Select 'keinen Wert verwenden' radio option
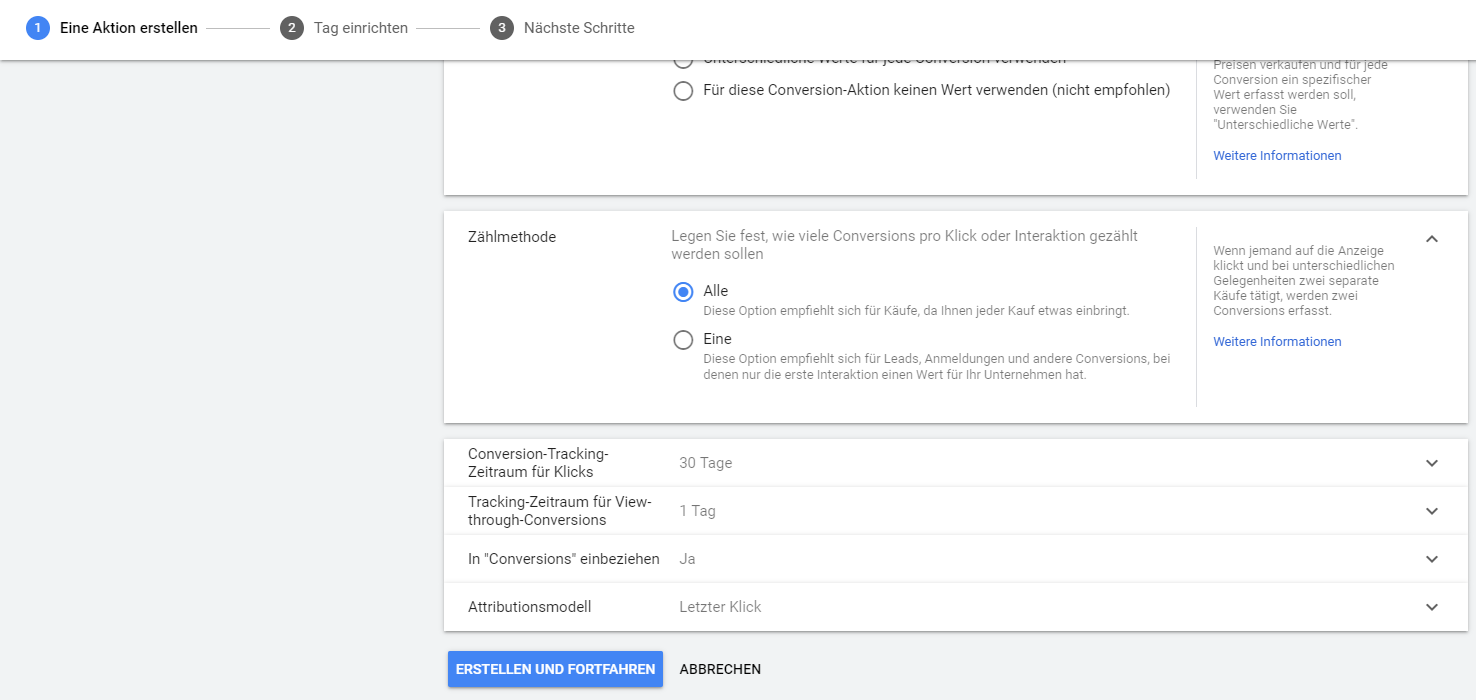Image resolution: width=1476 pixels, height=700 pixels. point(683,91)
